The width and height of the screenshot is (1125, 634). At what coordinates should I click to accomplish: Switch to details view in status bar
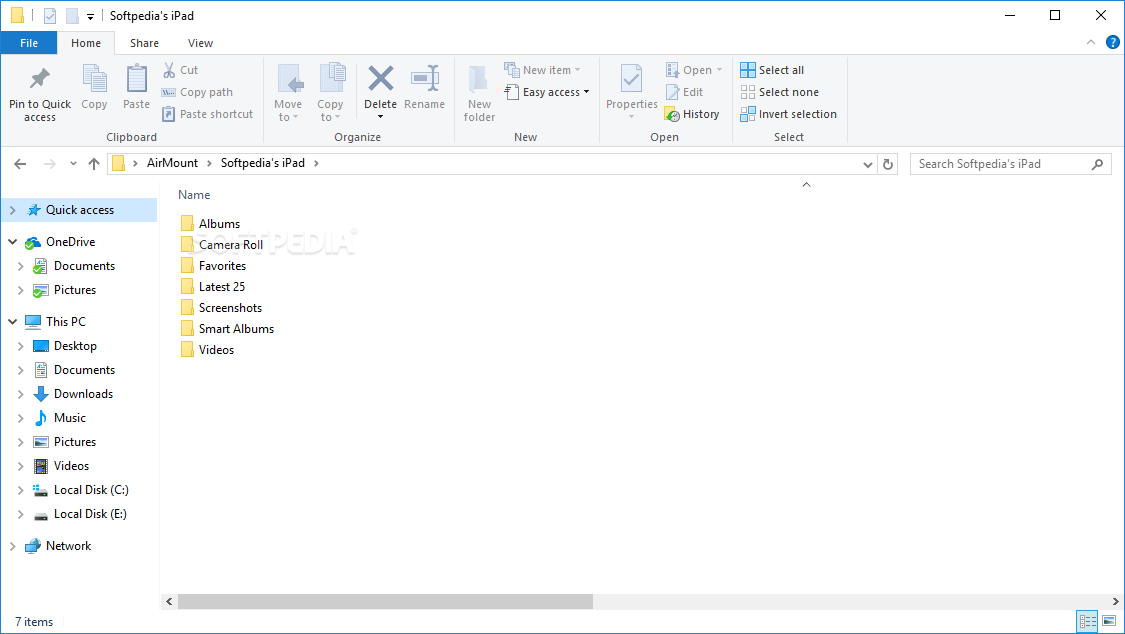1088,621
